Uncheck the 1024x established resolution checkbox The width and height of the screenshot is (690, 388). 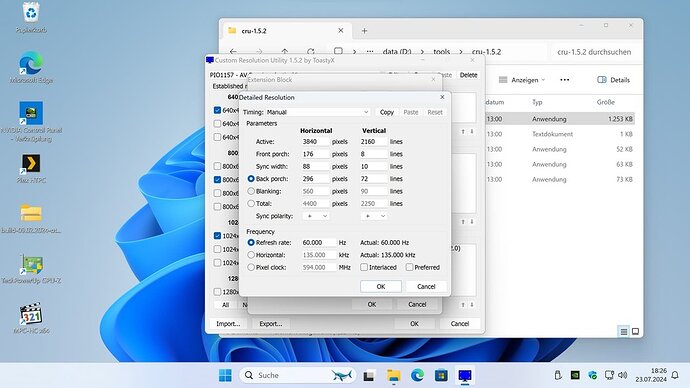coord(217,236)
